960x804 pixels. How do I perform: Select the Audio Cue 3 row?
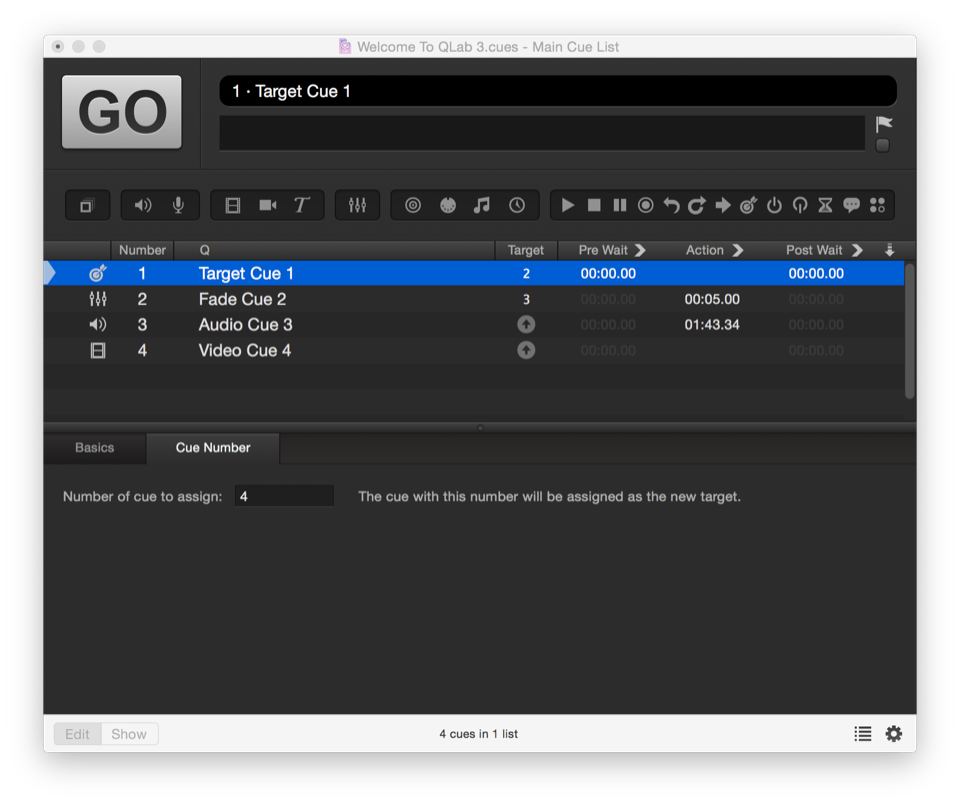tap(245, 325)
